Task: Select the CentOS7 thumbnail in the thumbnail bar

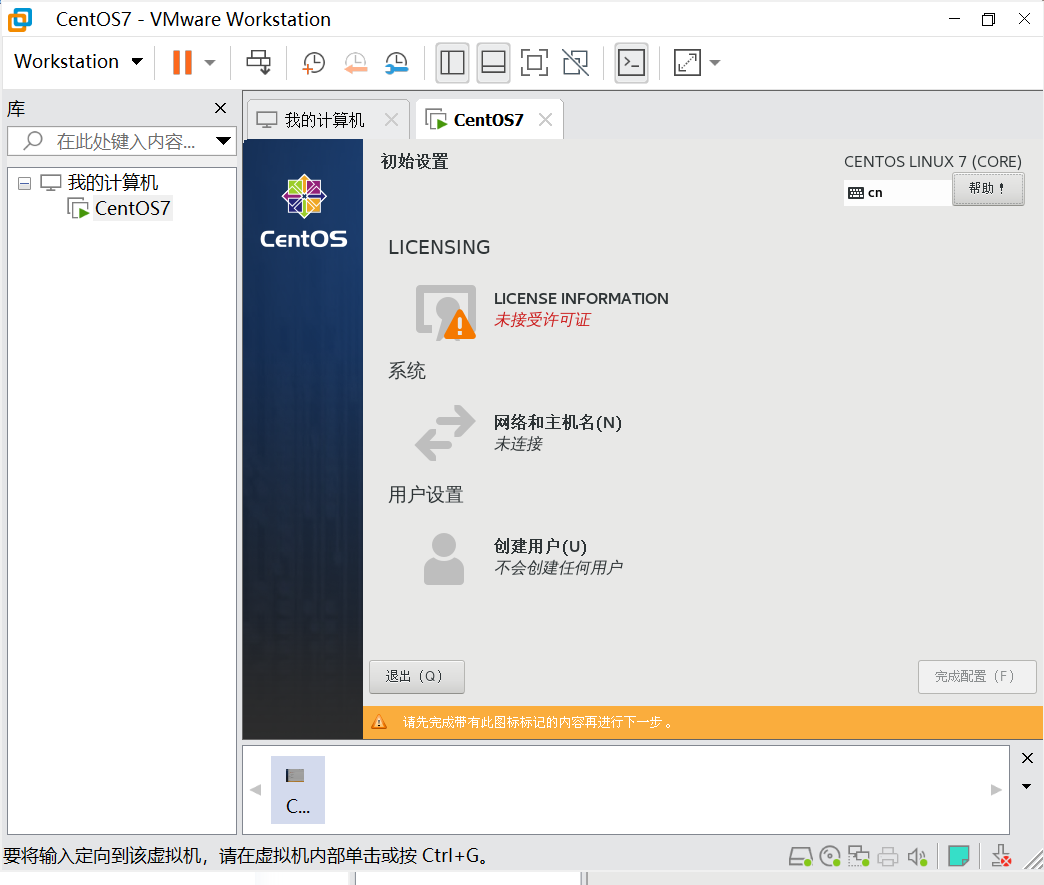Action: tap(298, 790)
